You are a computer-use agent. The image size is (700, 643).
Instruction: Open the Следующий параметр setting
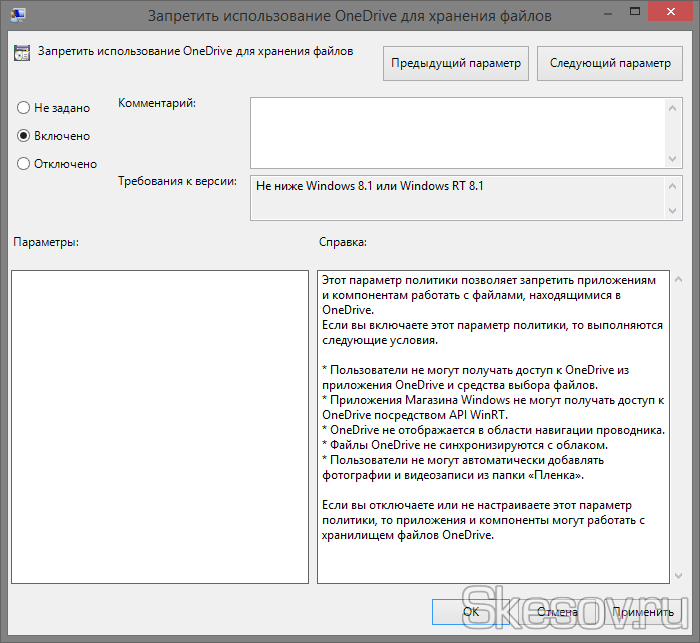(x=610, y=63)
